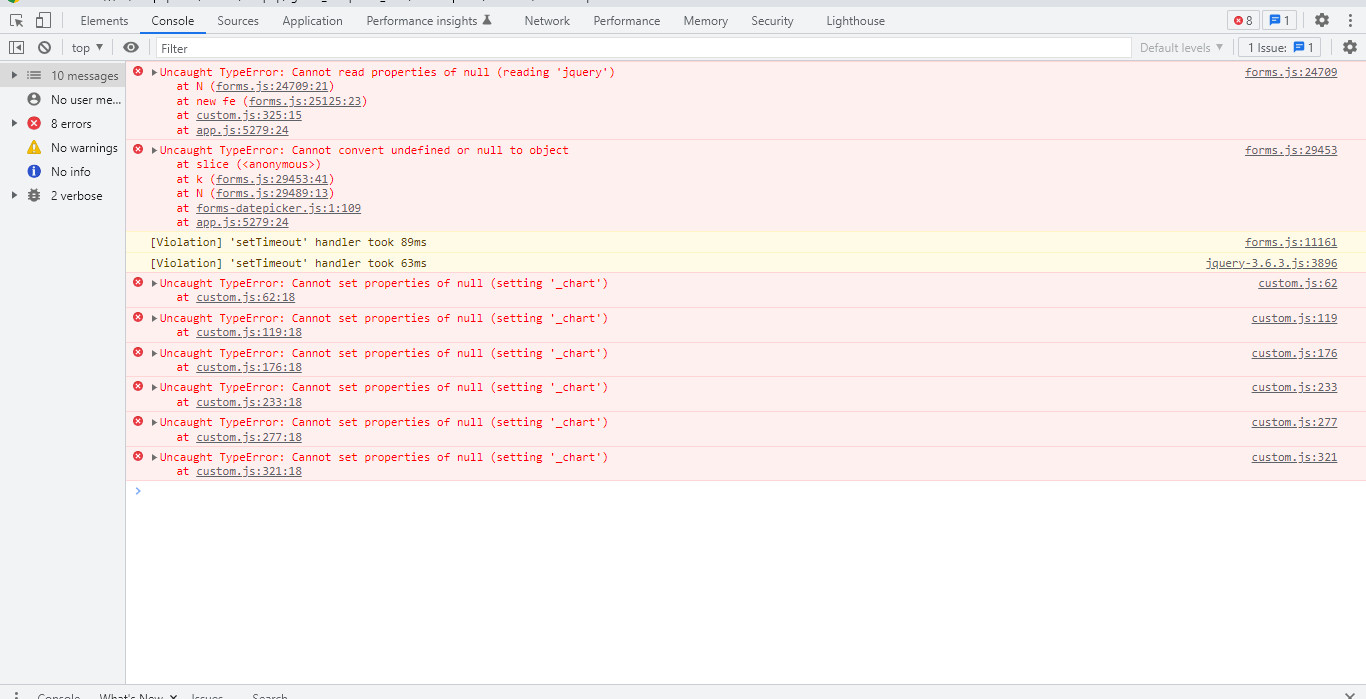This screenshot has width=1366, height=699.
Task: Open the 'Default levels' dropdown
Action: point(1181,47)
